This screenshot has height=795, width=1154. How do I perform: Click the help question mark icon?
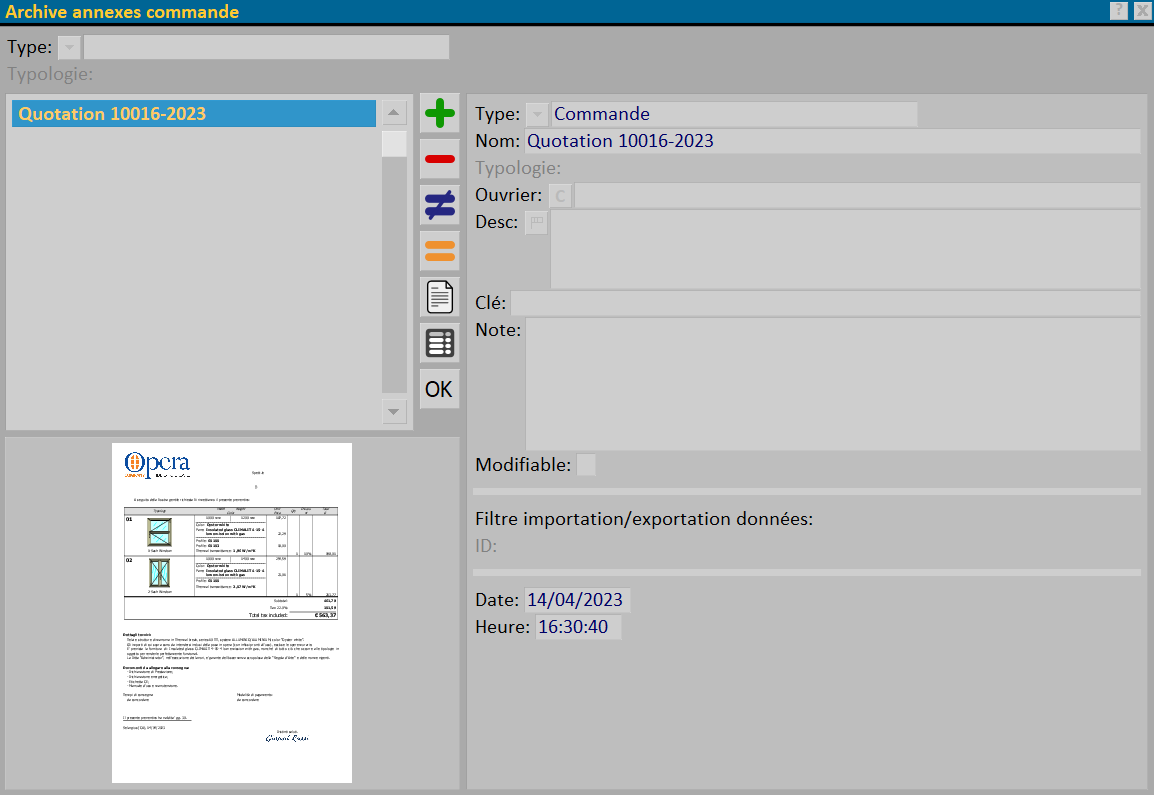pos(1119,10)
